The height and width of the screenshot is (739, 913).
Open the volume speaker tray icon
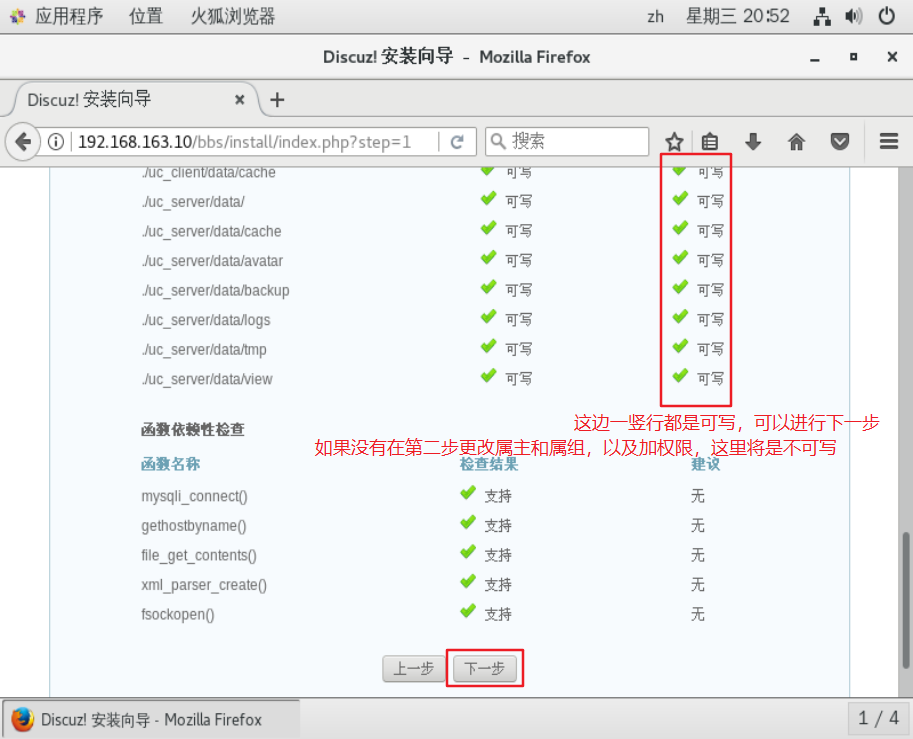tap(854, 16)
